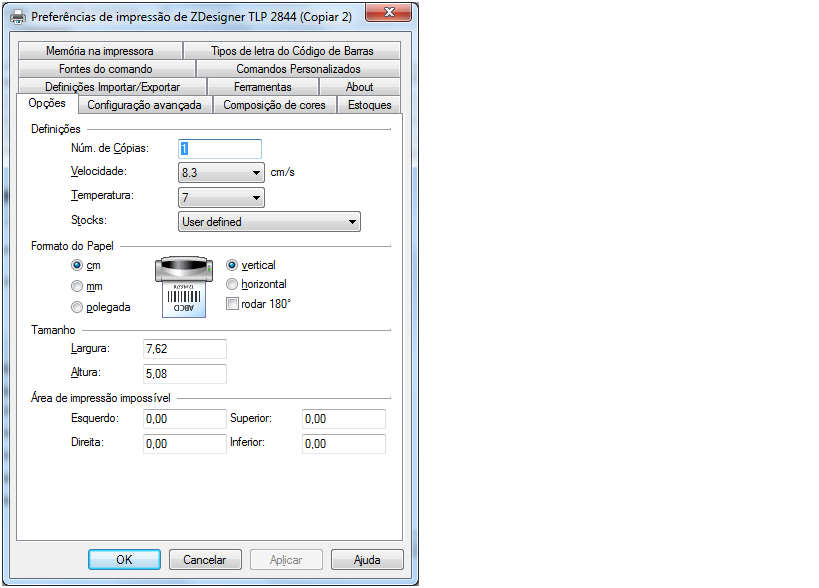
Task: Click the Definições section heading
Action: (x=56, y=129)
